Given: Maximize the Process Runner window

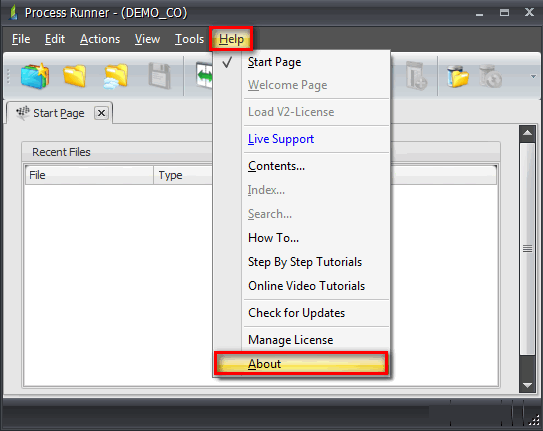Looking at the screenshot, I should pyautogui.click(x=504, y=13).
